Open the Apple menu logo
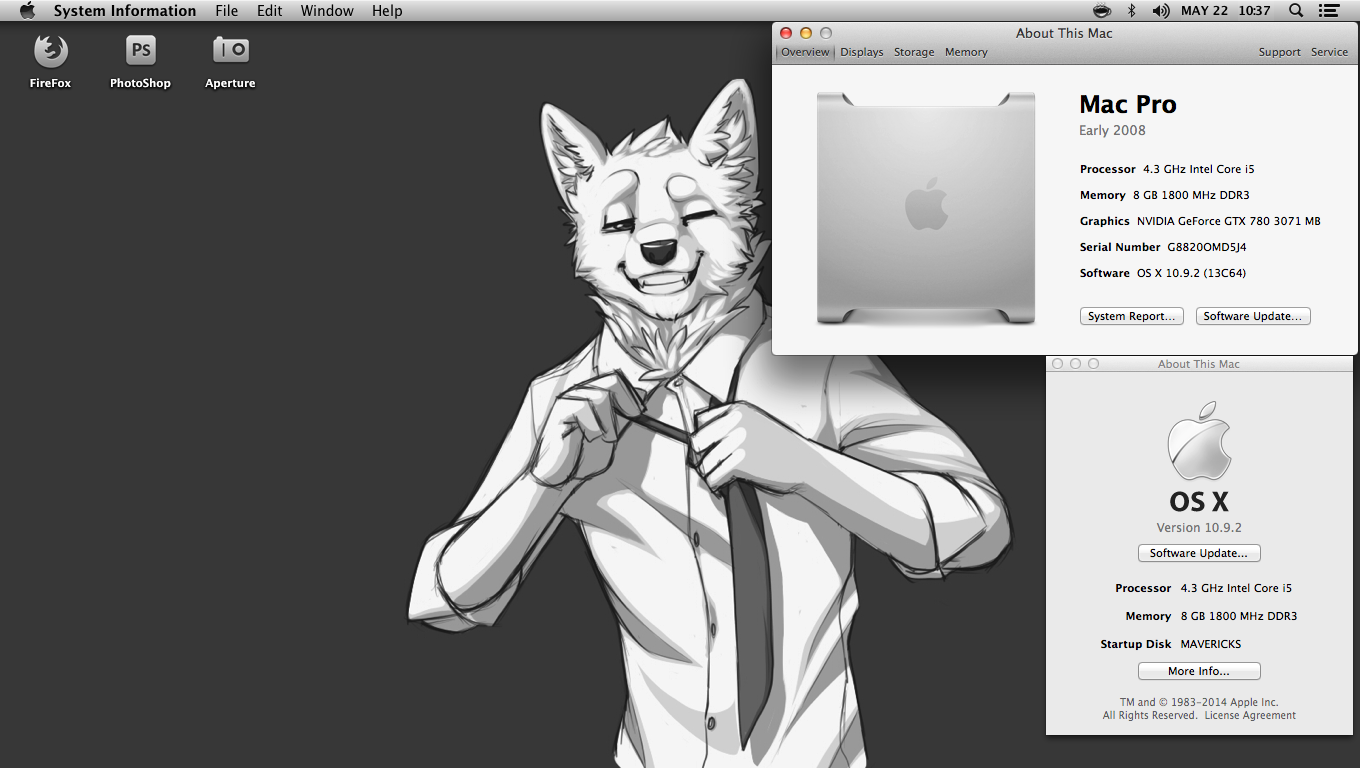The image size is (1360, 768). coord(27,11)
